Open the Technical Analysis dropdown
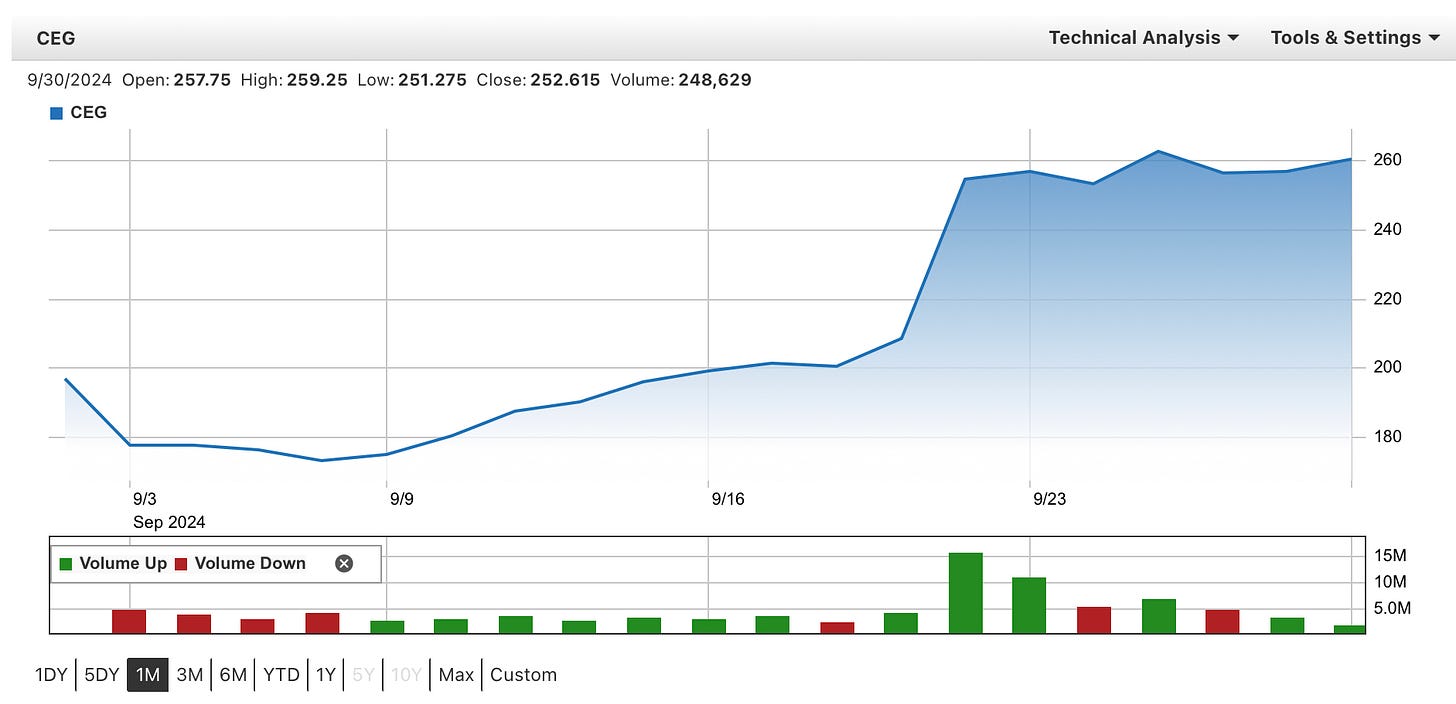1456x704 pixels. click(x=1143, y=38)
